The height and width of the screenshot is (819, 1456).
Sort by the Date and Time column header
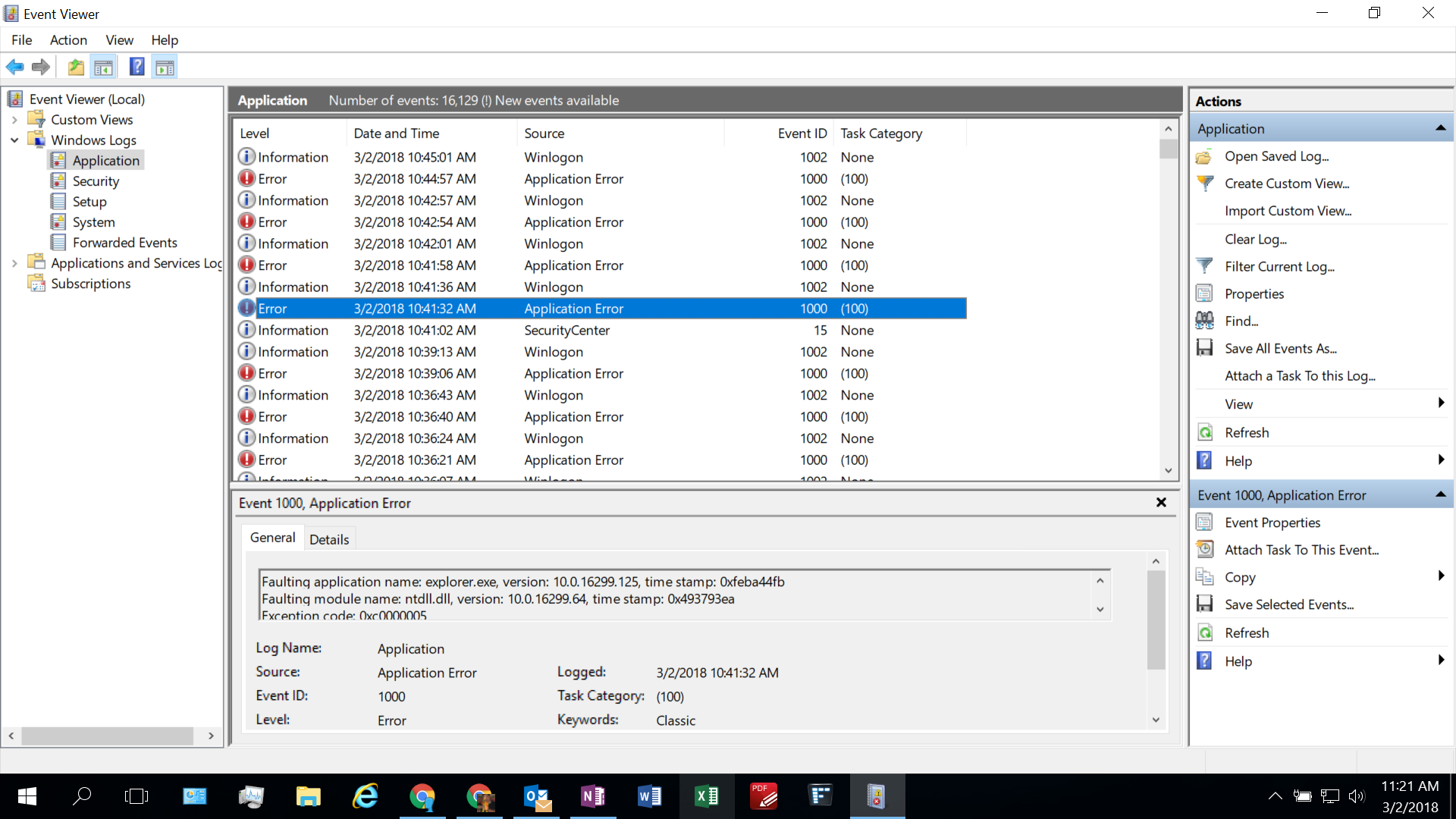[431, 133]
